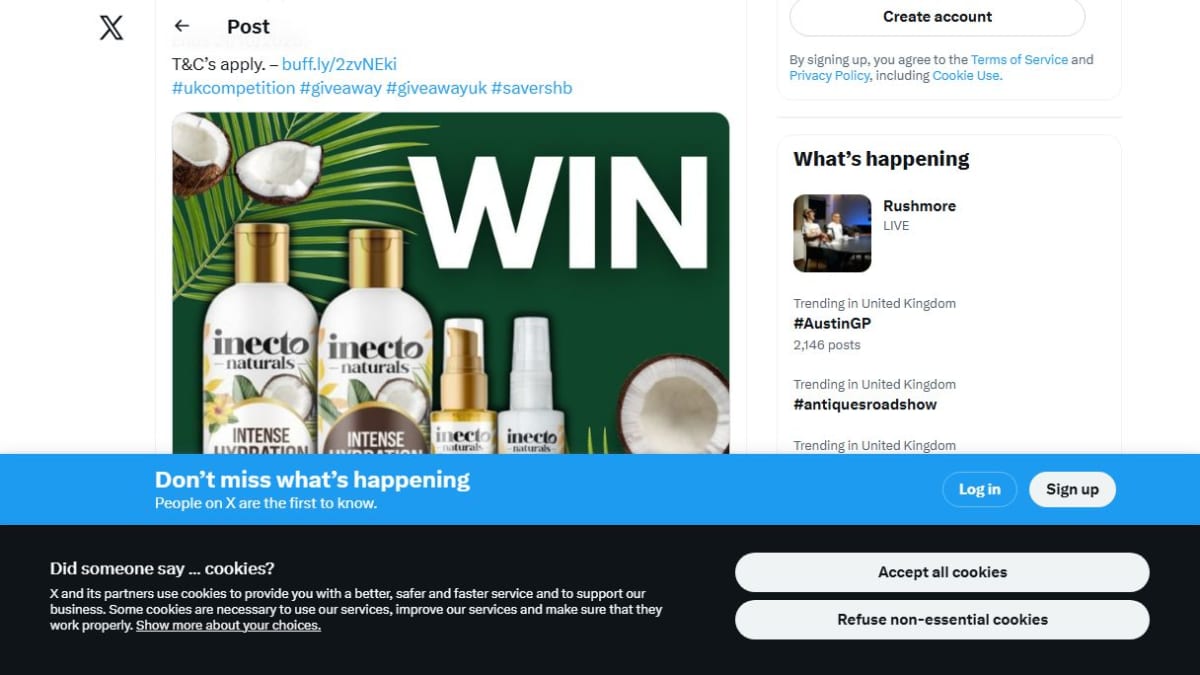Click the Log in button

[x=979, y=489]
